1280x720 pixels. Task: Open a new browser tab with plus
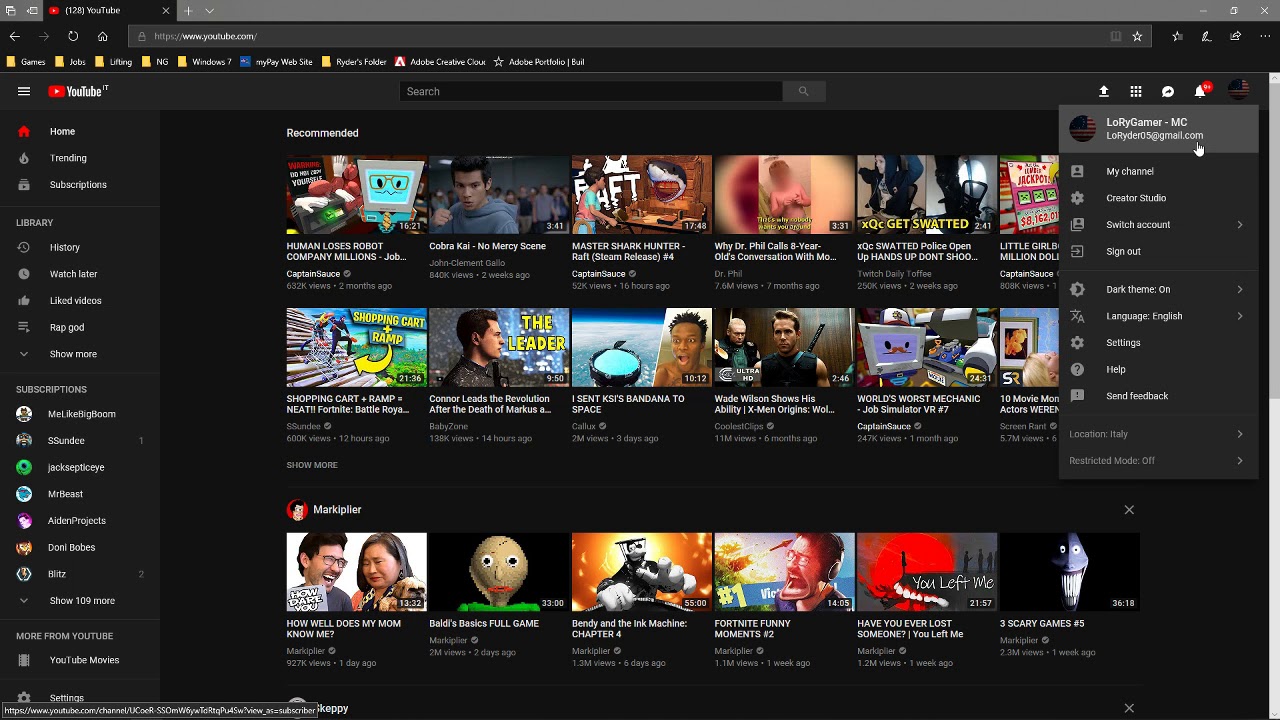187,11
